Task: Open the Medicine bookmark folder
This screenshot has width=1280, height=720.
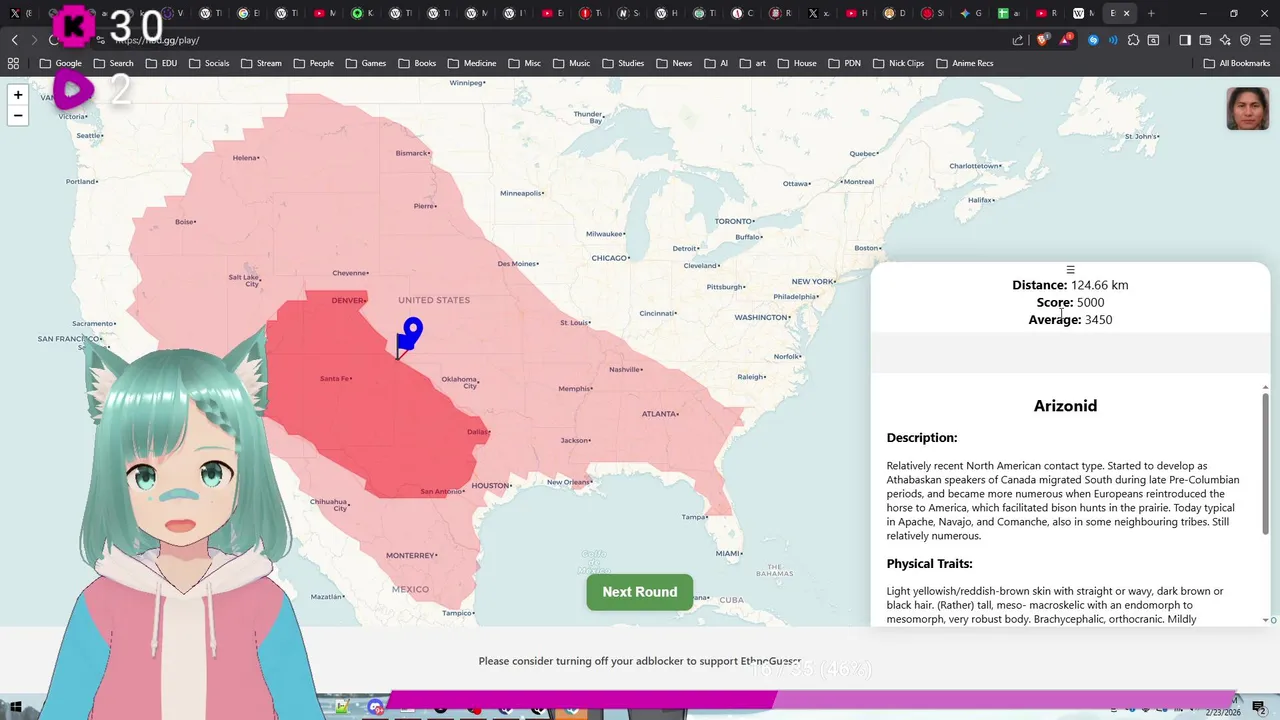Action: click(471, 63)
